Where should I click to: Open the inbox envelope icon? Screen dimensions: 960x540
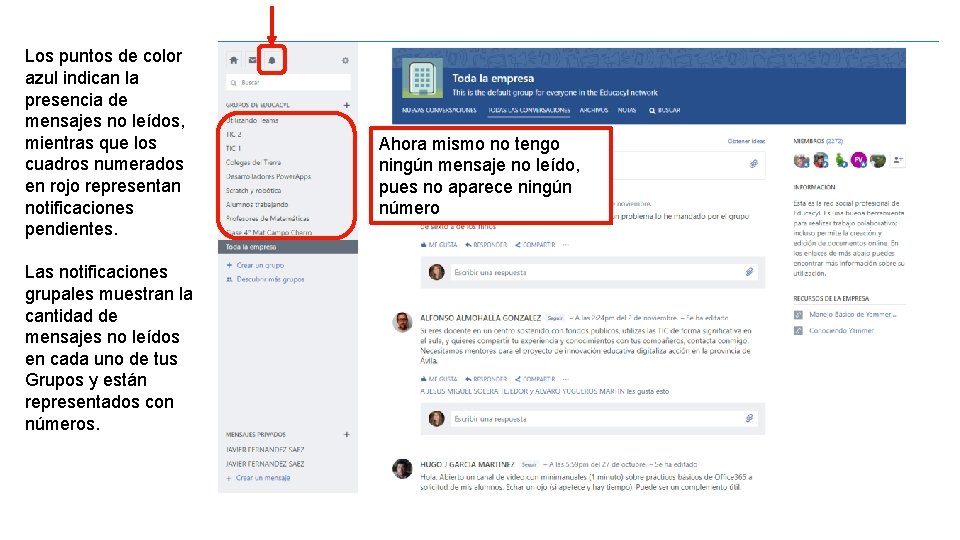(x=252, y=60)
